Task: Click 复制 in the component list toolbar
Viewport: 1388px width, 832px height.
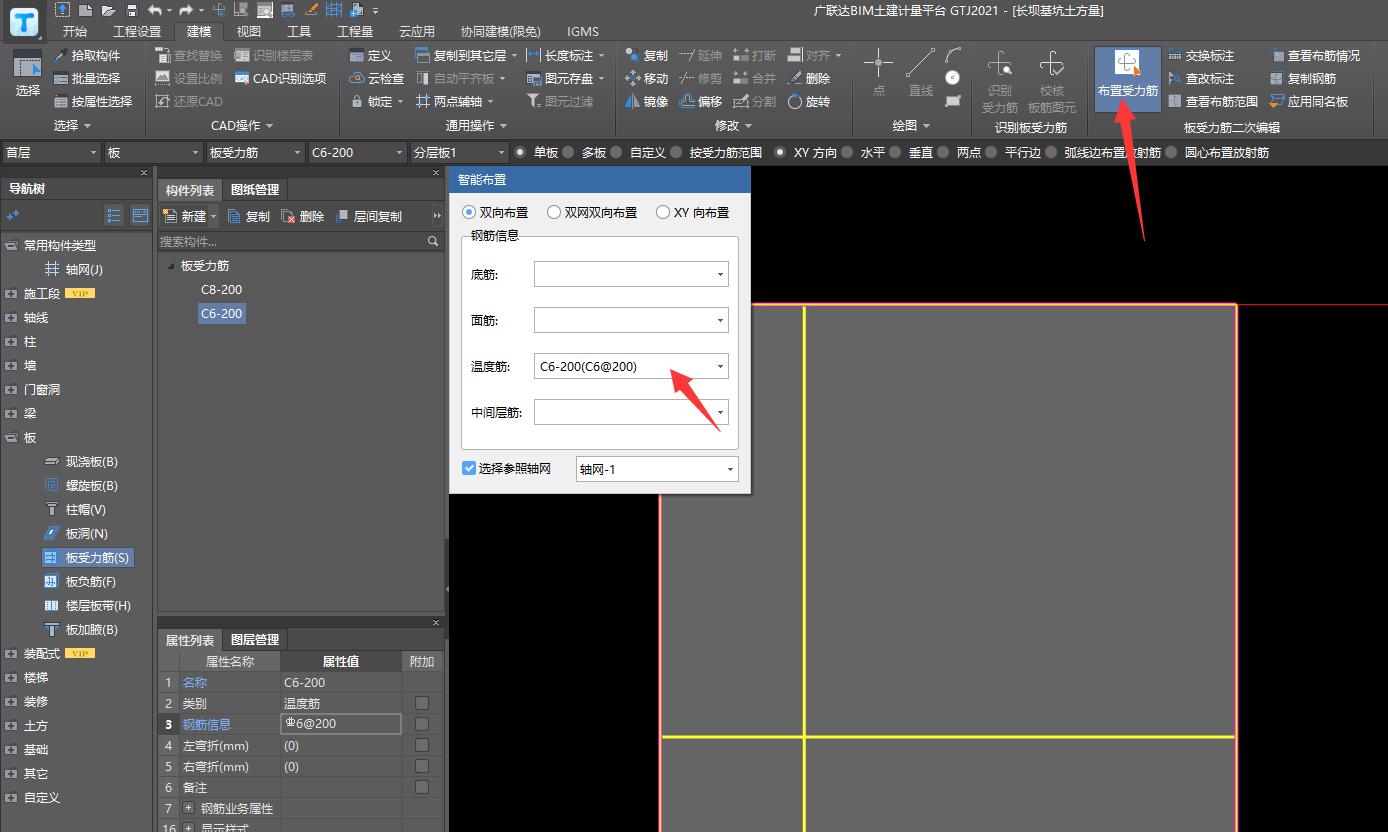Action: pos(249,216)
